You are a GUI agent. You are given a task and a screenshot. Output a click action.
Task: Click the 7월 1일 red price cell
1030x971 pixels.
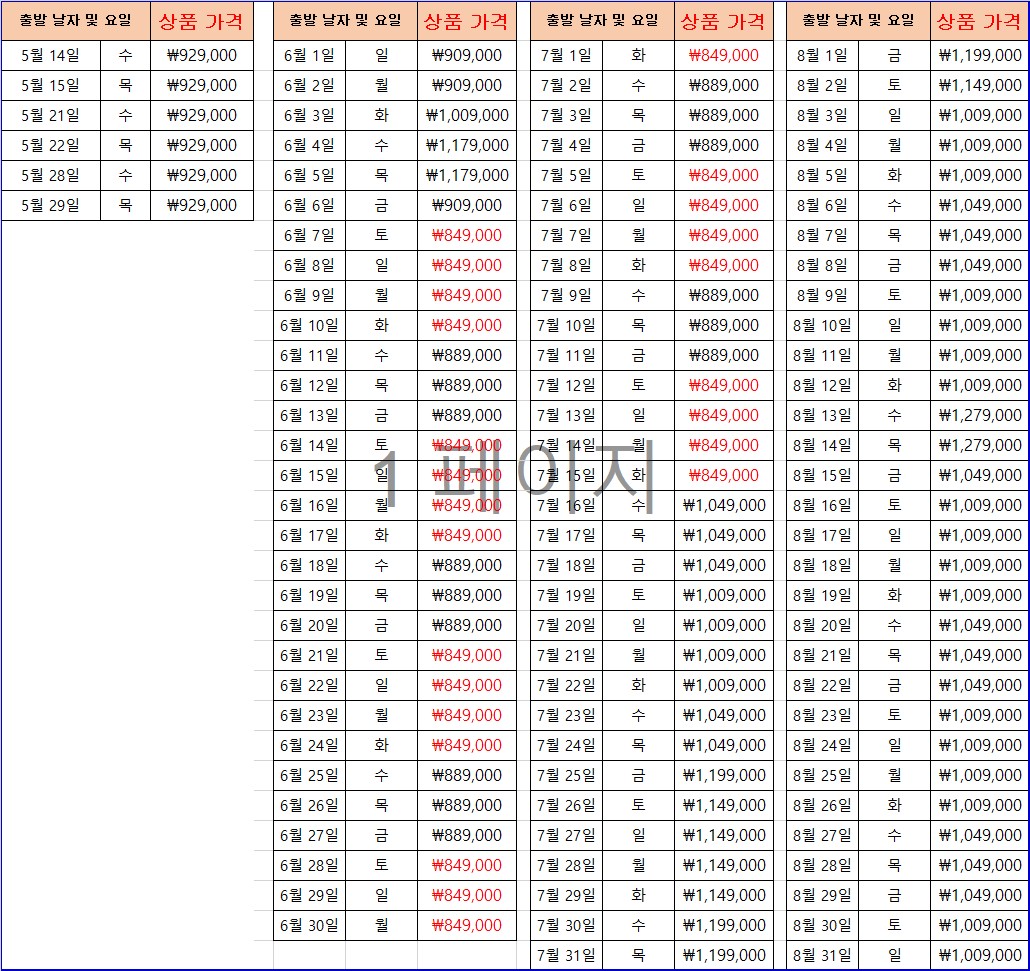724,55
